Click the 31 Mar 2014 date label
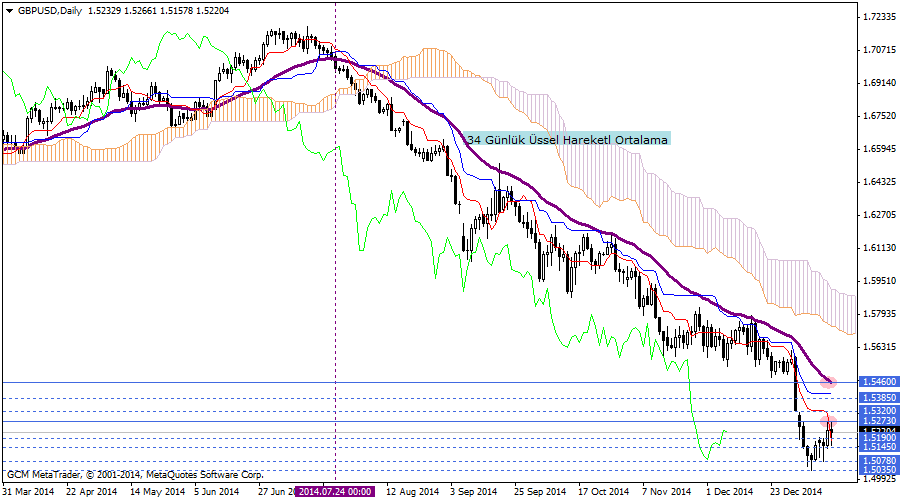 tap(28, 492)
